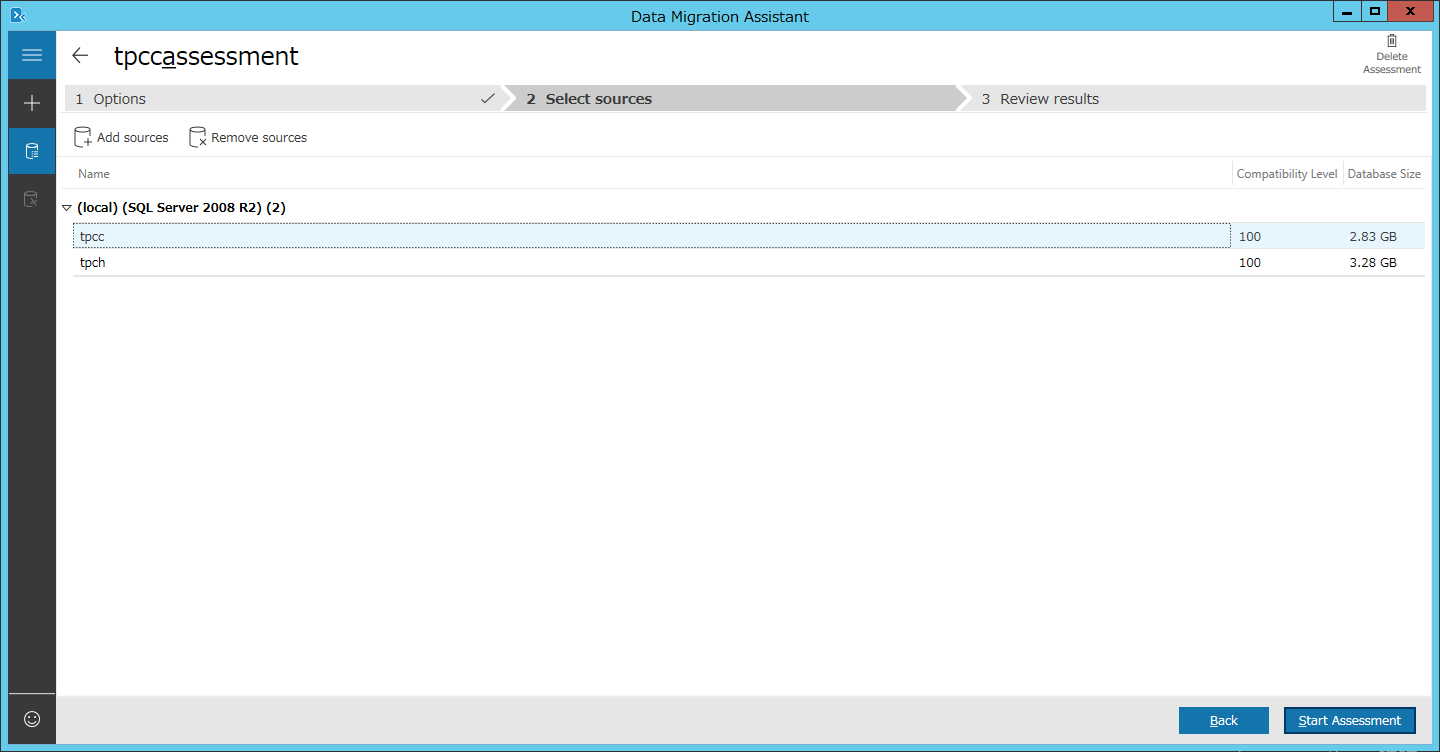This screenshot has height=752, width=1440.
Task: Select step 2 Select sources
Action: (x=730, y=99)
